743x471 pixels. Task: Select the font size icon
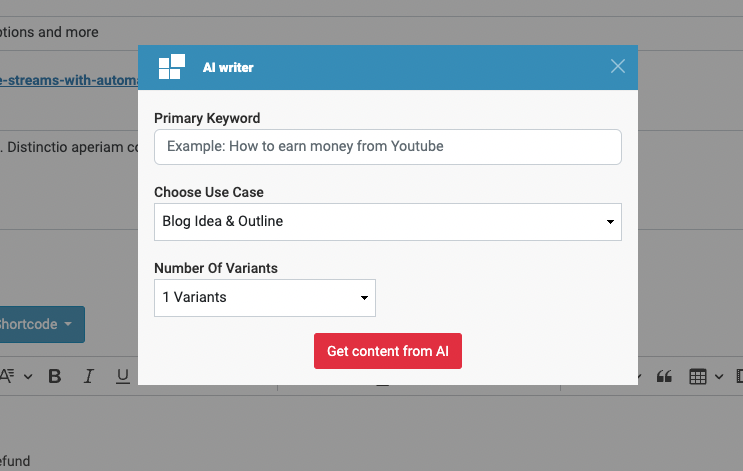coord(7,376)
